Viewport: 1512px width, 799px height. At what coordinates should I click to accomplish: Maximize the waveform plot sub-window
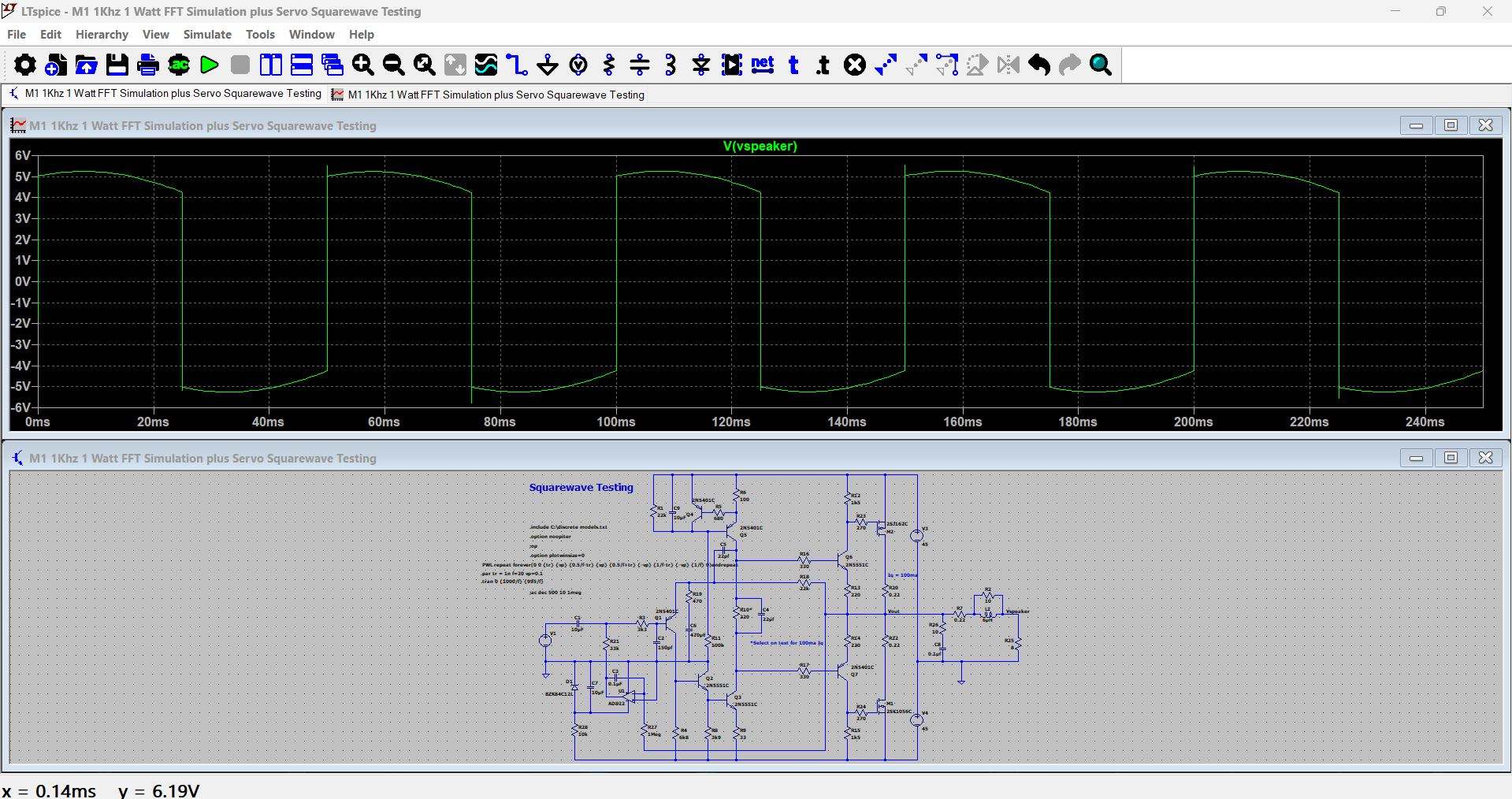click(x=1451, y=125)
